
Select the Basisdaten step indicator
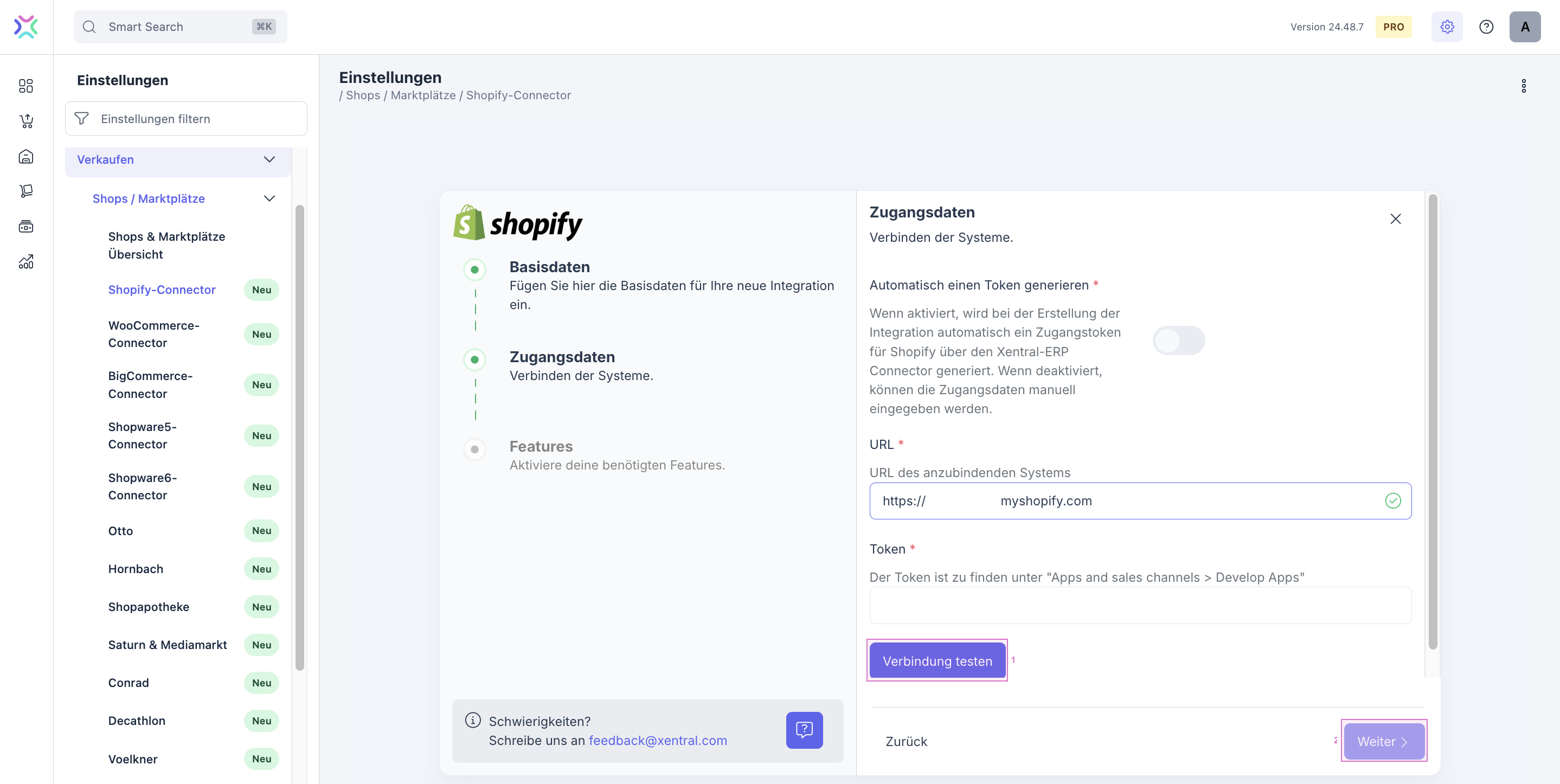click(x=475, y=269)
